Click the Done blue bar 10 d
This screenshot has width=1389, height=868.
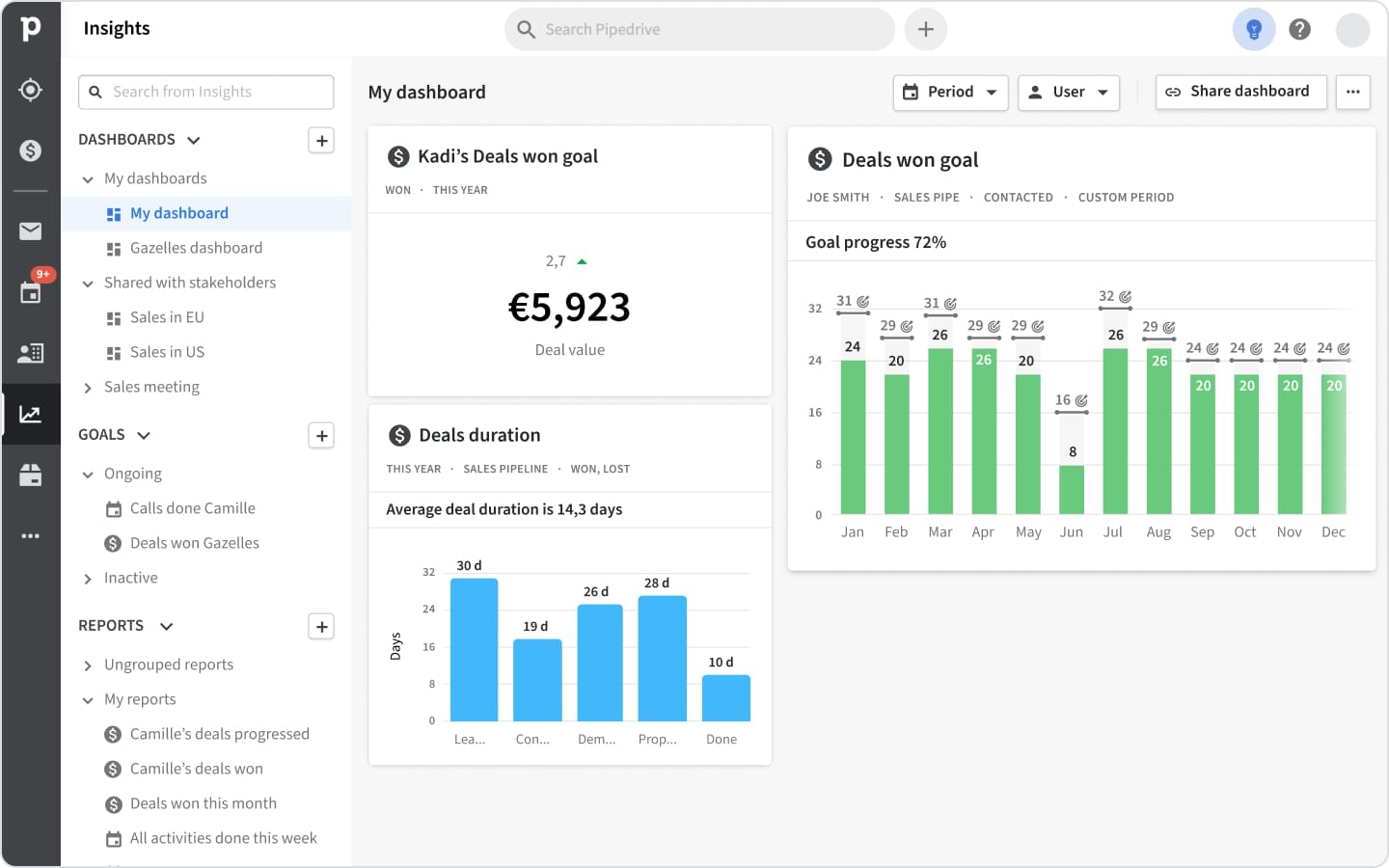[x=726, y=698]
